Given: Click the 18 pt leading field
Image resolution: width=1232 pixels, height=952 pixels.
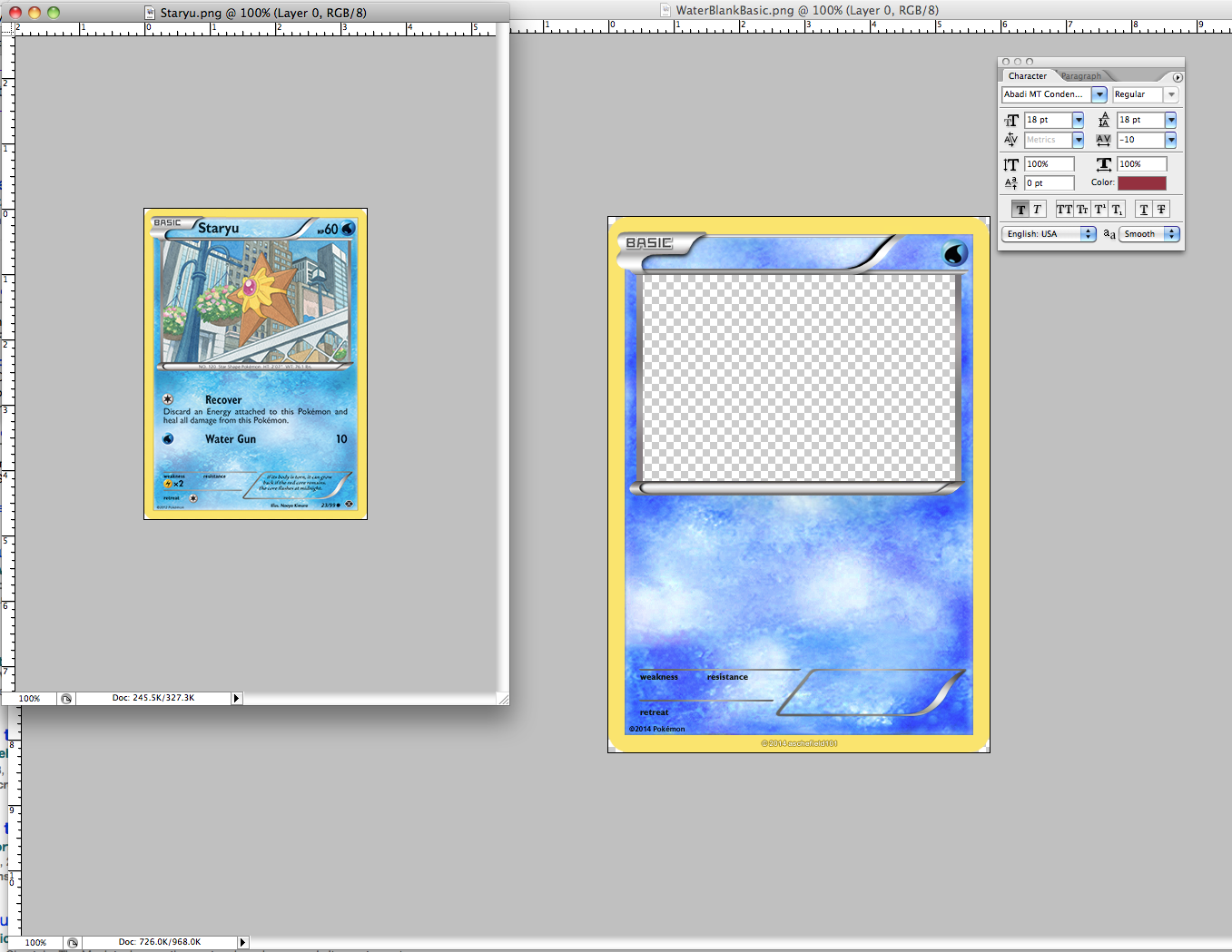Looking at the screenshot, I should [x=1141, y=120].
